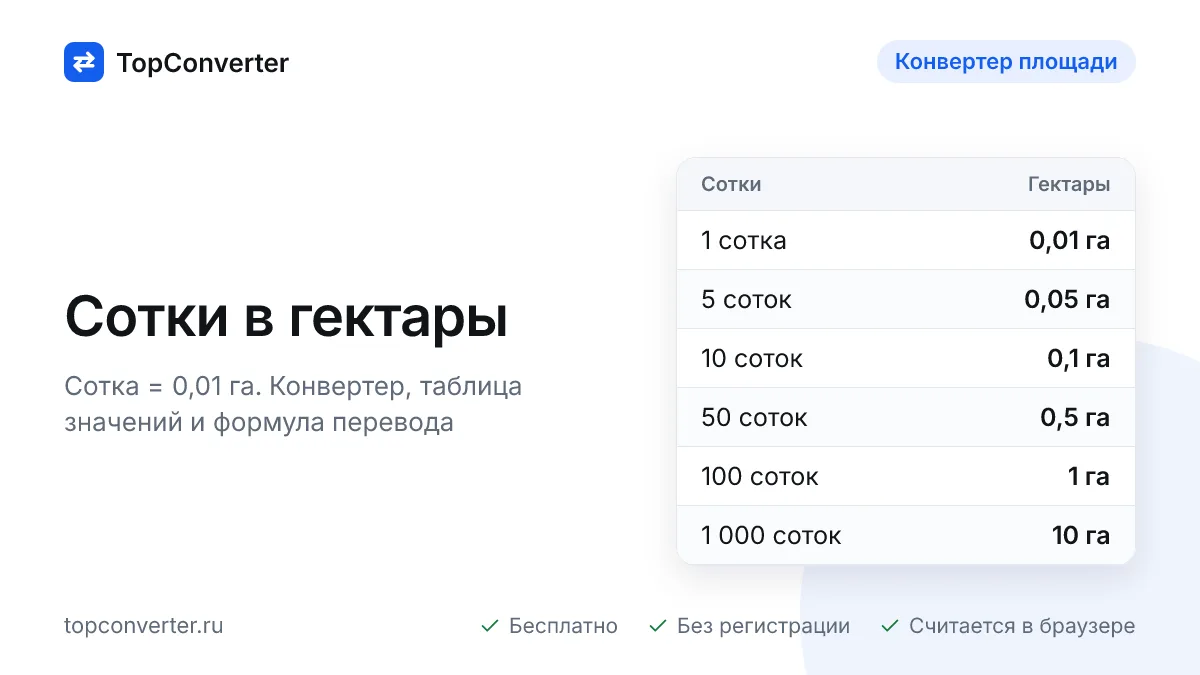Select the 10 соток cell
The width and height of the screenshot is (1200, 675).
[752, 359]
